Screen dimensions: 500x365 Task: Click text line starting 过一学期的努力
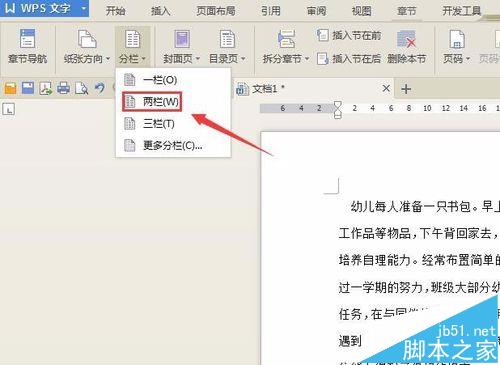pyautogui.click(x=419, y=287)
